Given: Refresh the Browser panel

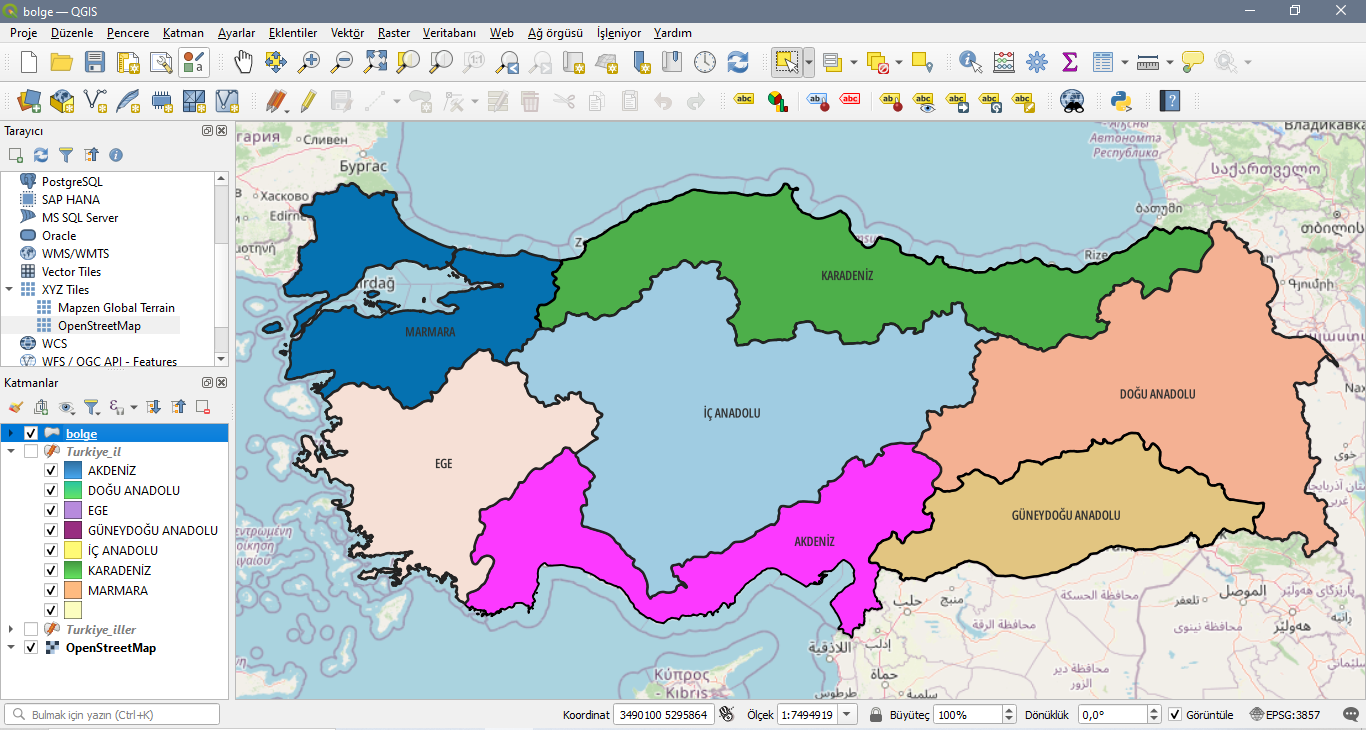Looking at the screenshot, I should pyautogui.click(x=40, y=155).
